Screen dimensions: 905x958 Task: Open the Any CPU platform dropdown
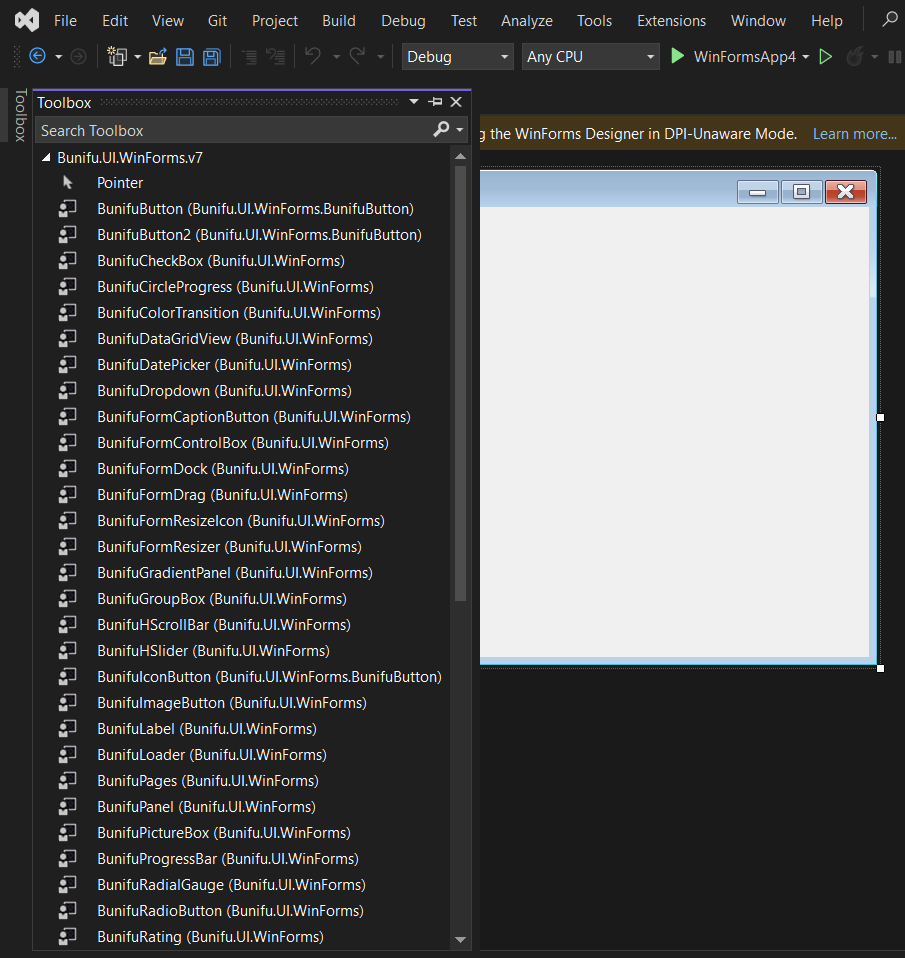click(590, 57)
